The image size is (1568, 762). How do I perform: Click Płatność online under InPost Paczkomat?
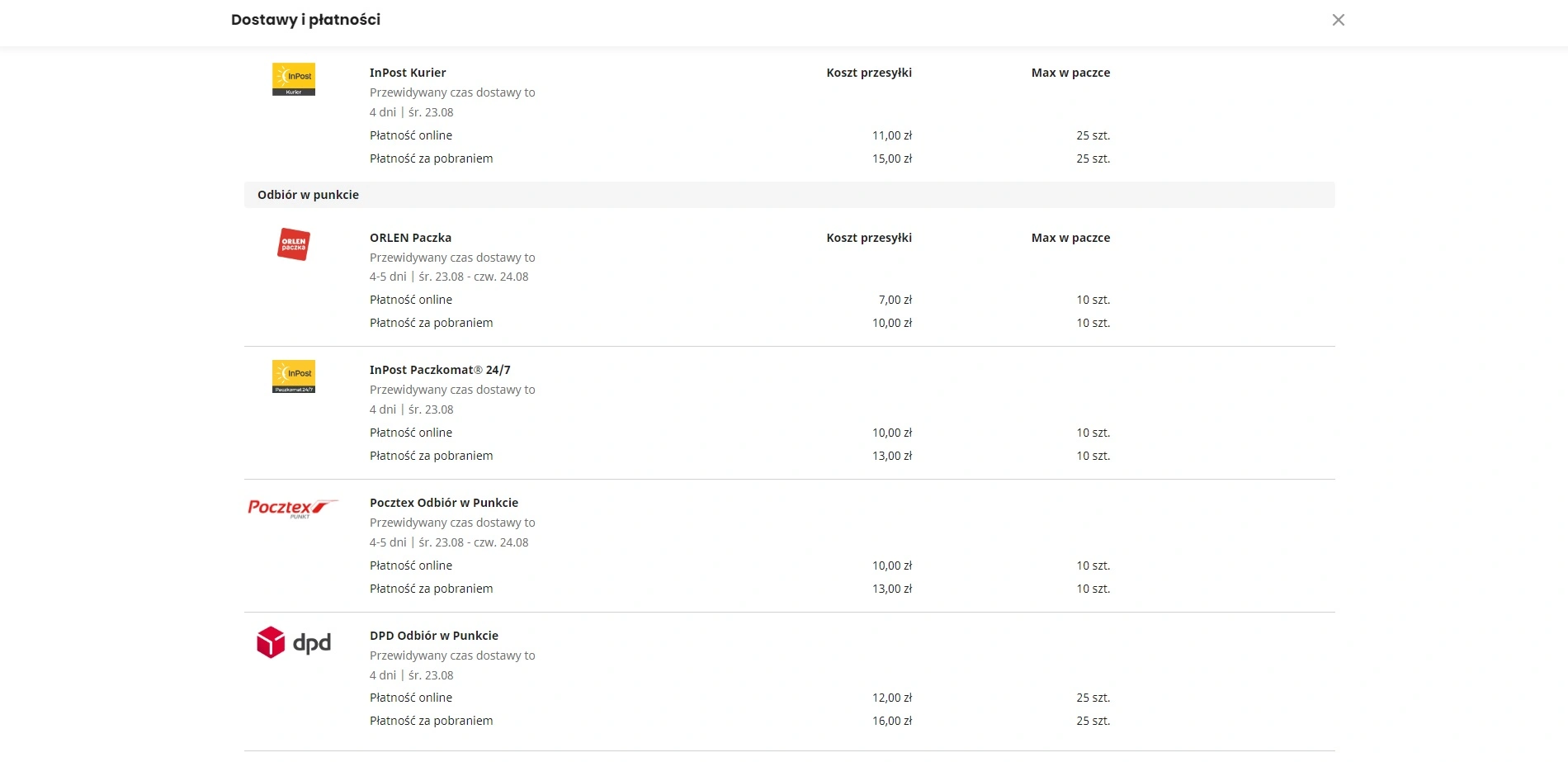coord(411,433)
